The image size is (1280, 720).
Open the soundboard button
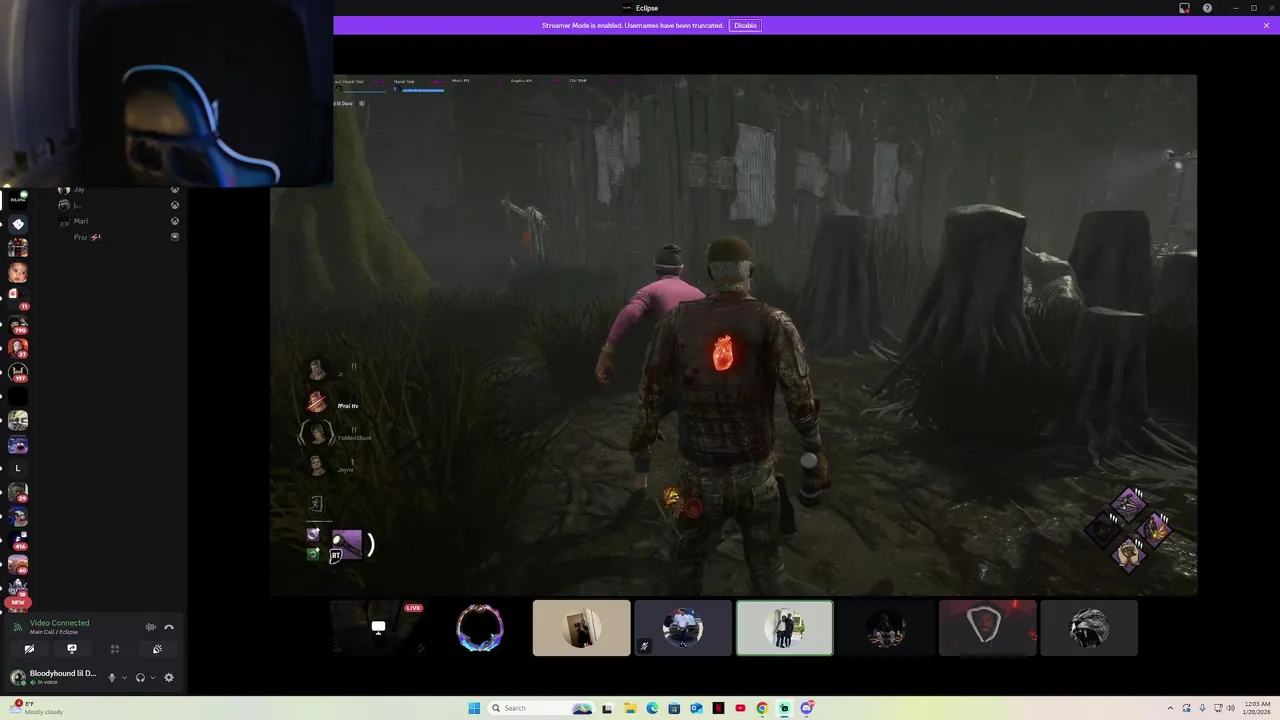(157, 649)
